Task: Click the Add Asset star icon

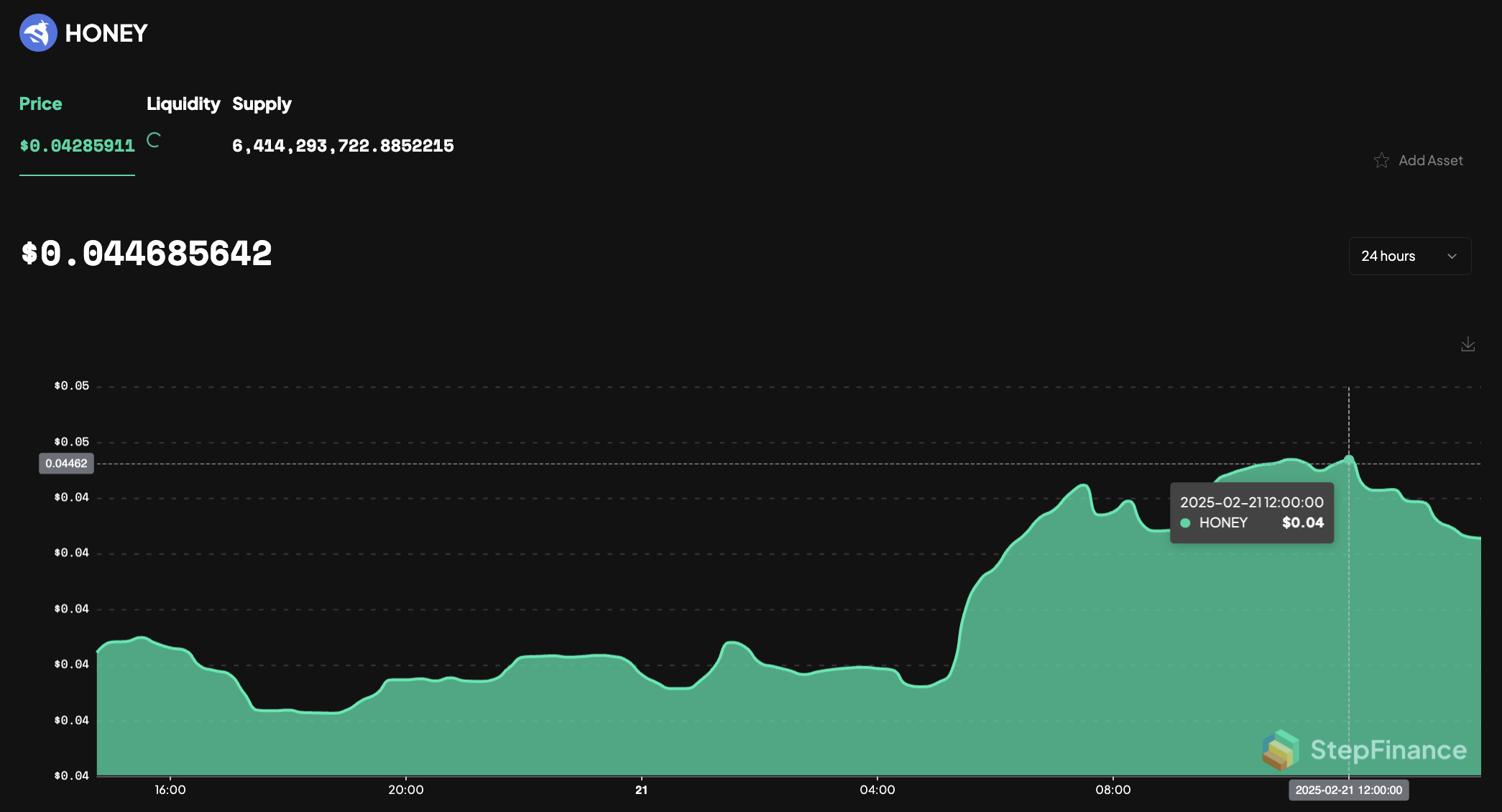Action: 1381,160
